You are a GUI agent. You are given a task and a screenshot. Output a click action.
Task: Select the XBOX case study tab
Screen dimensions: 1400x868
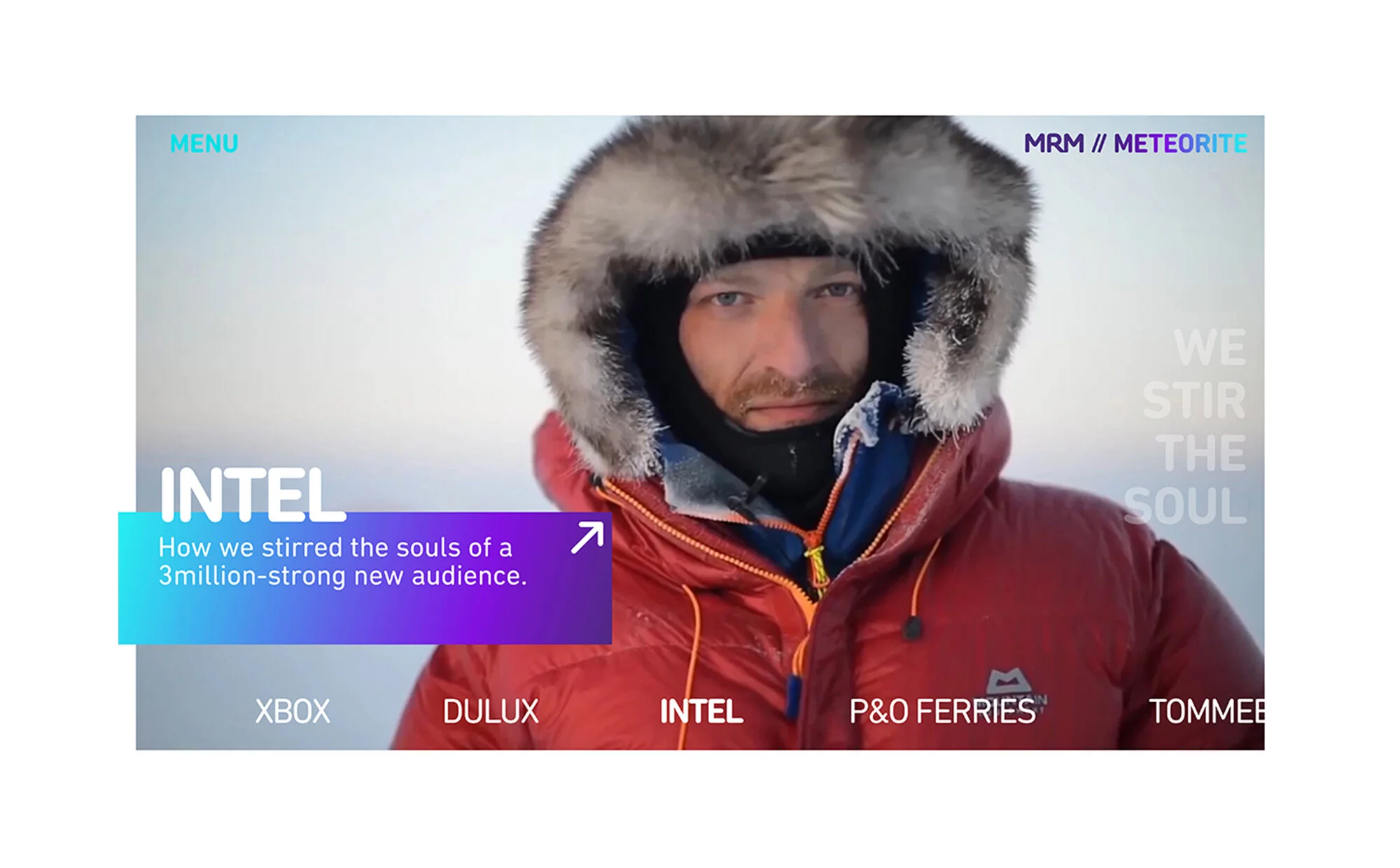tap(292, 711)
